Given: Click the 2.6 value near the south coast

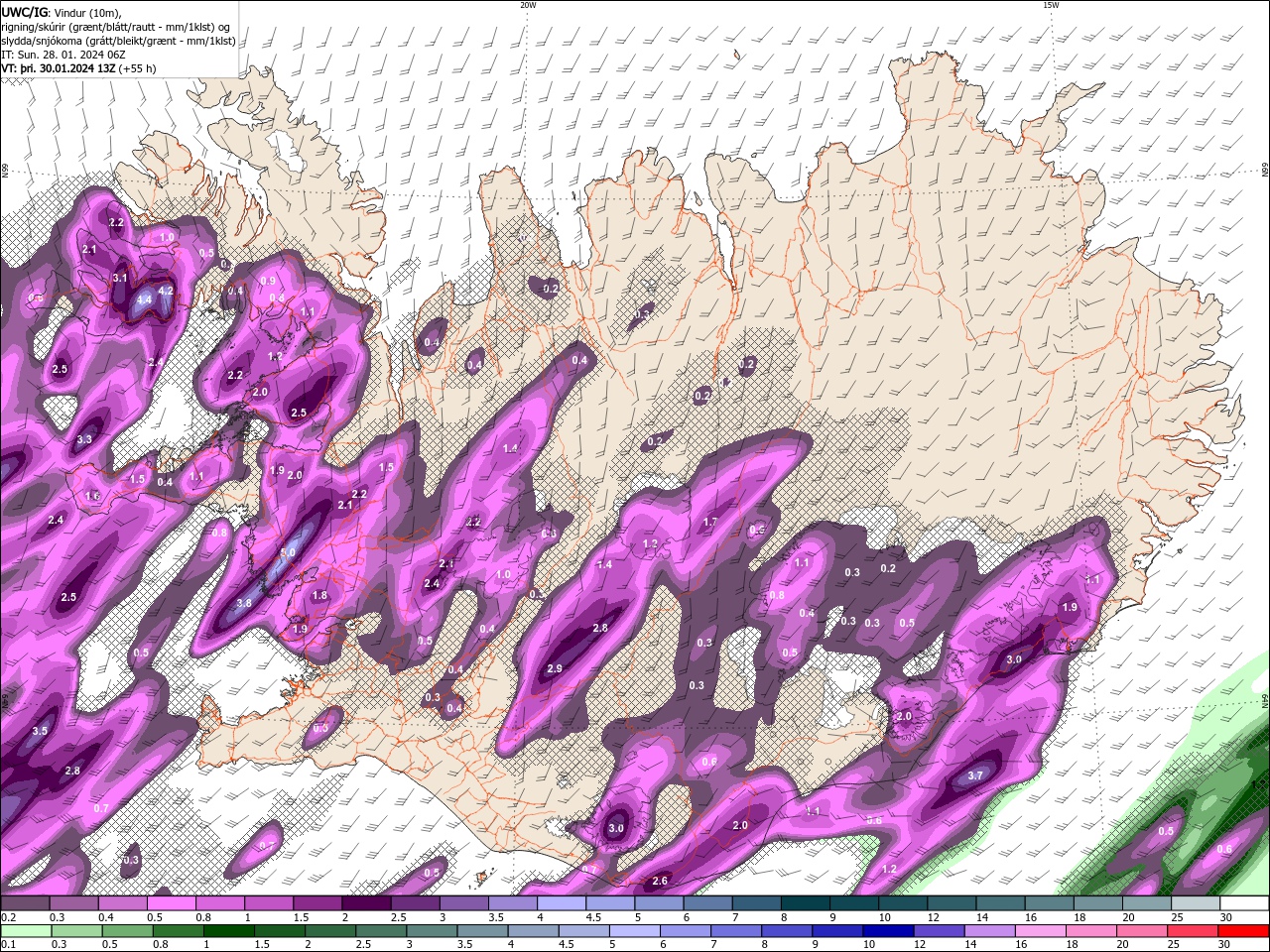Looking at the screenshot, I should click(660, 881).
